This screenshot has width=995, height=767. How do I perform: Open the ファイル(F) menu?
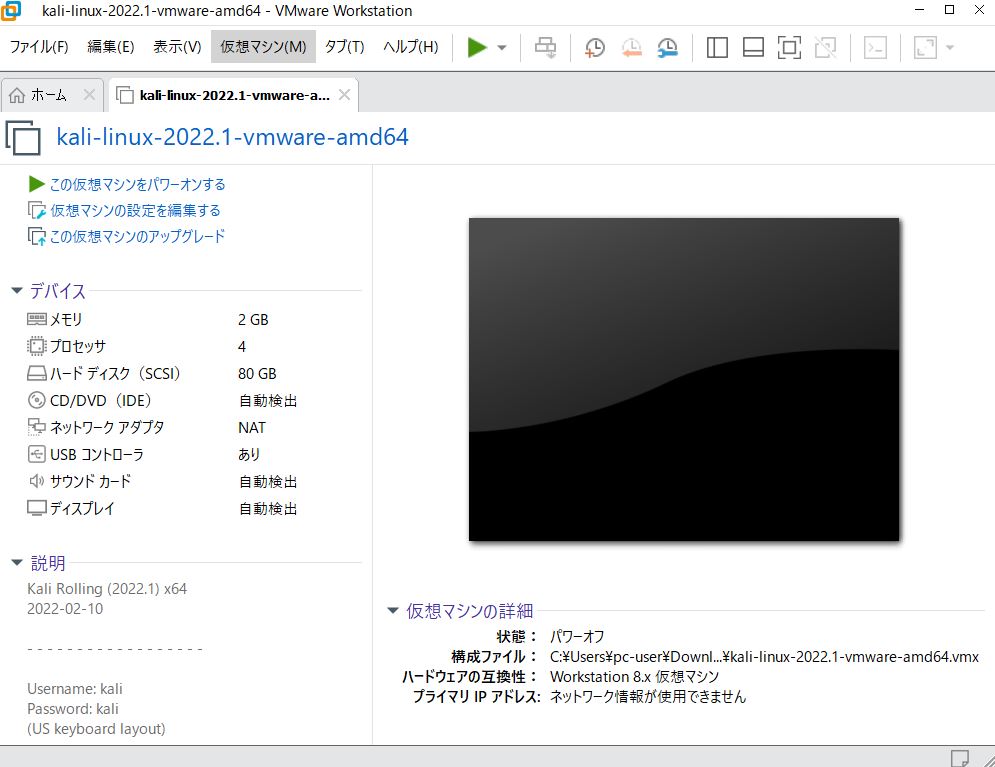coord(39,47)
